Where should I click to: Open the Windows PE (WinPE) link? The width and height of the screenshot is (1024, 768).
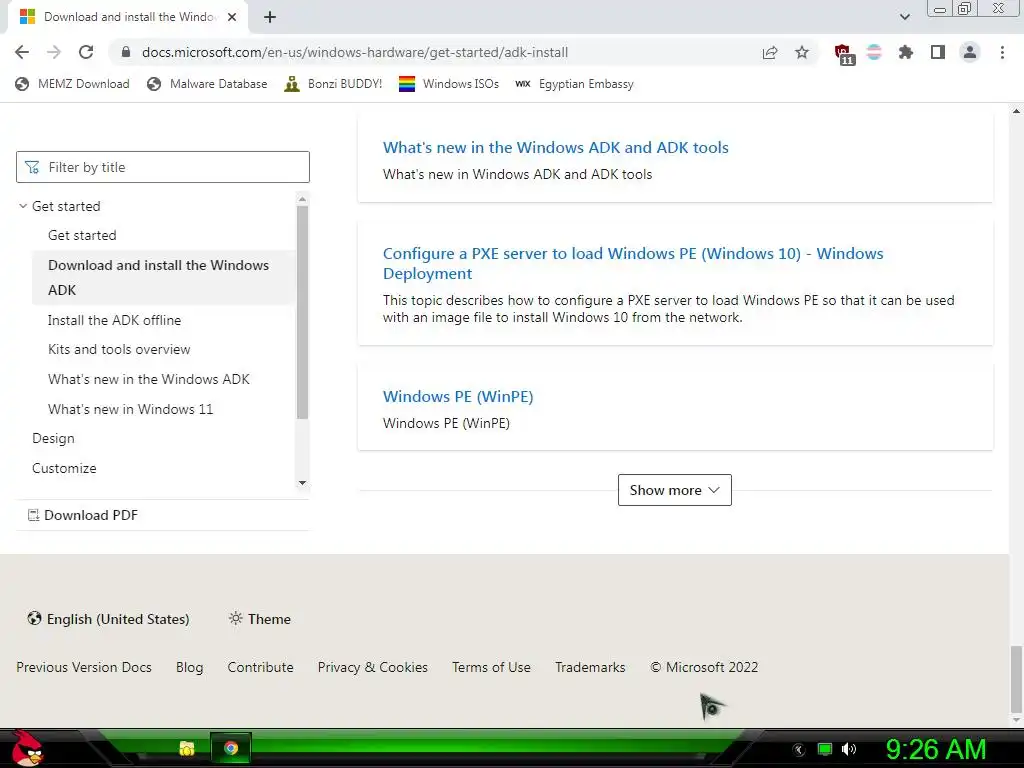458,396
